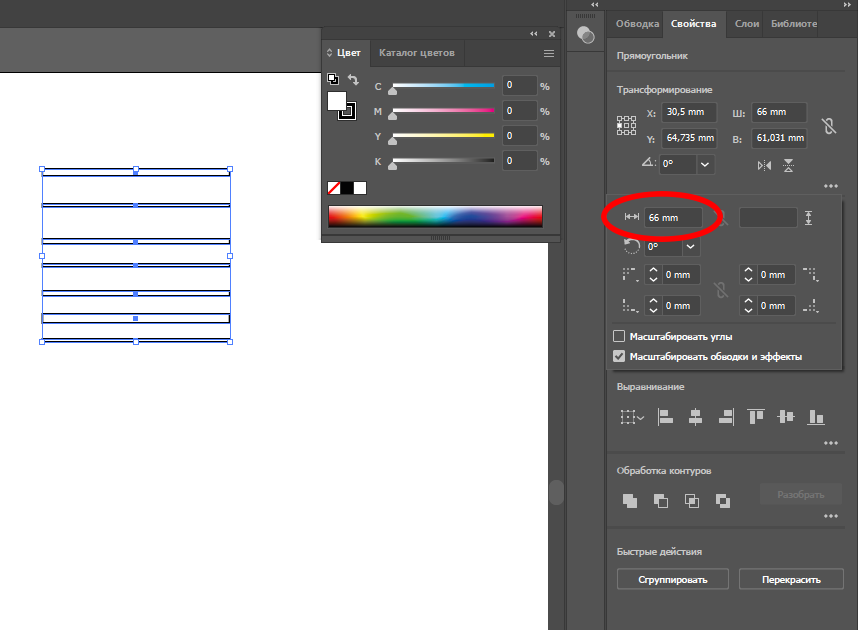Click the reference point grid icon
This screenshot has width=858, height=630.
pyautogui.click(x=627, y=125)
